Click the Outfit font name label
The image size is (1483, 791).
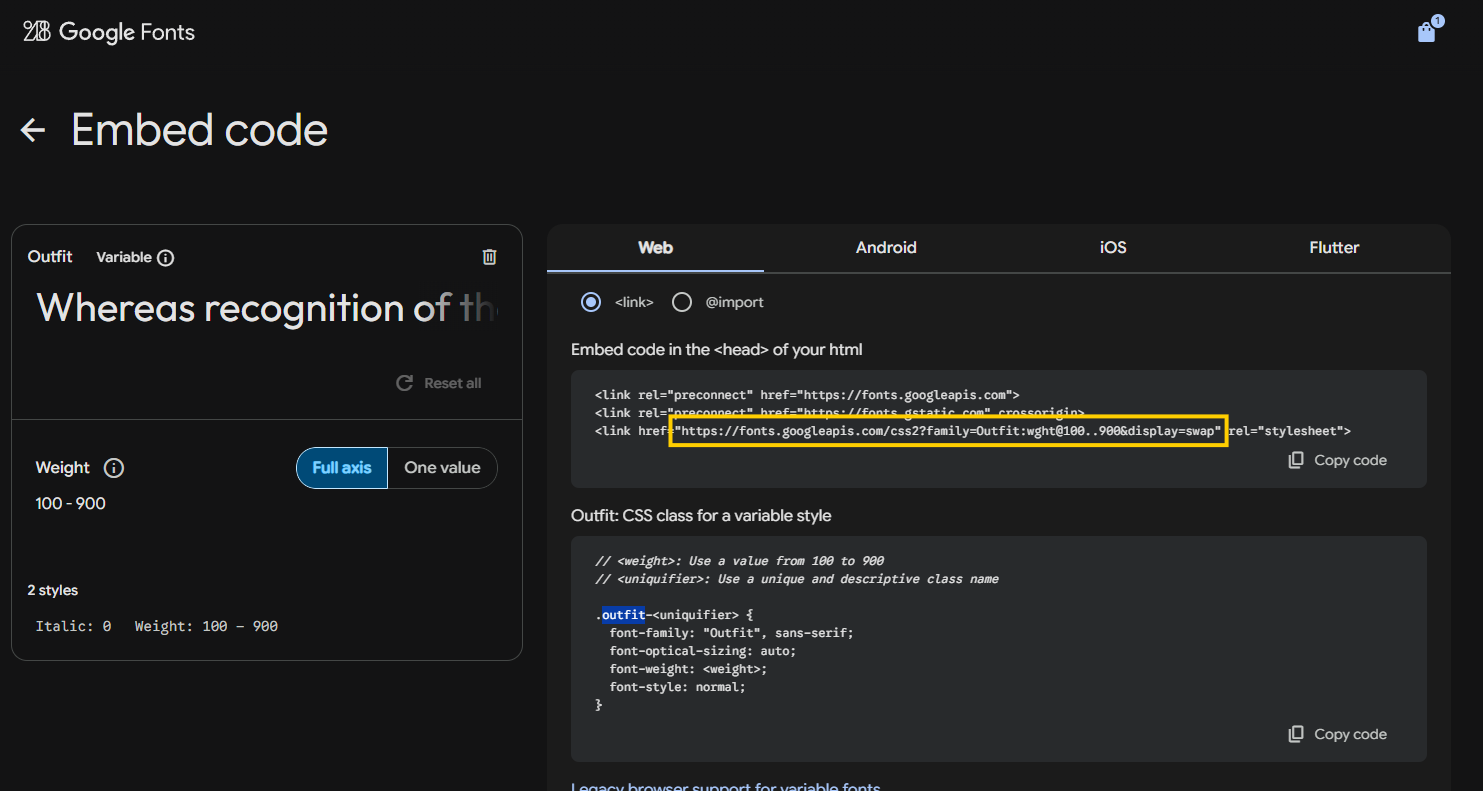pyautogui.click(x=50, y=257)
